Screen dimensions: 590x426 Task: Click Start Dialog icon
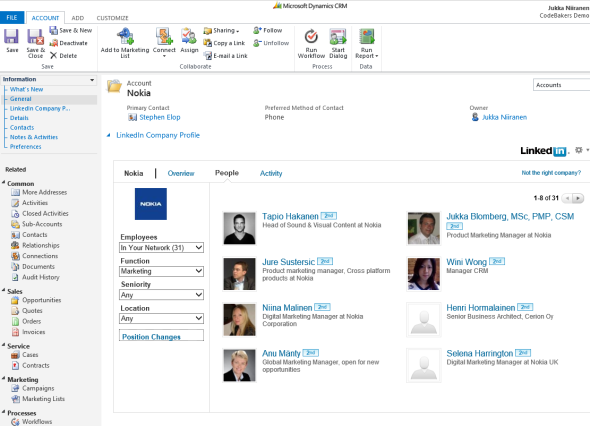(338, 37)
